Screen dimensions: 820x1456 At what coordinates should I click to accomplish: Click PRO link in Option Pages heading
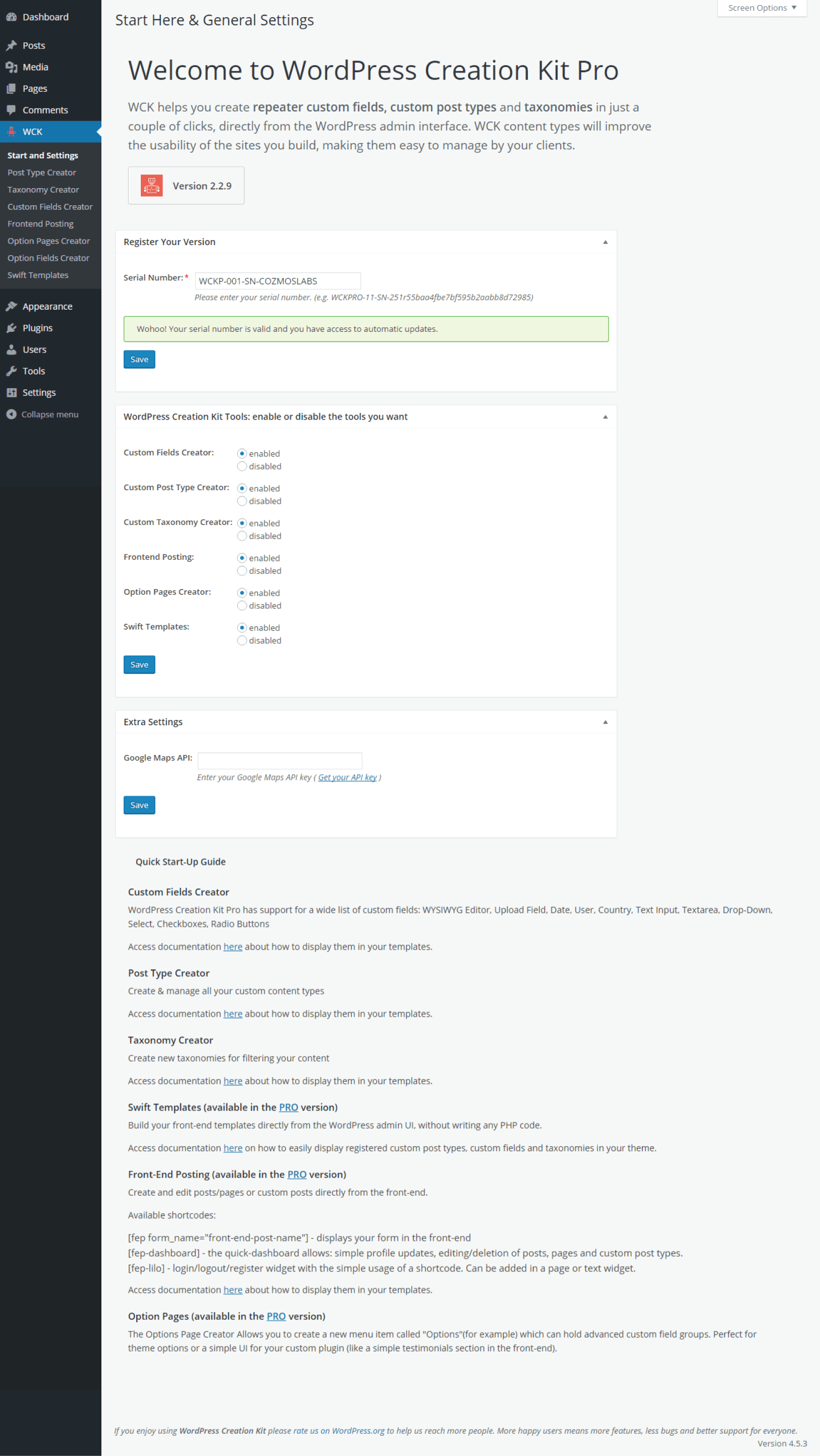pos(276,1316)
